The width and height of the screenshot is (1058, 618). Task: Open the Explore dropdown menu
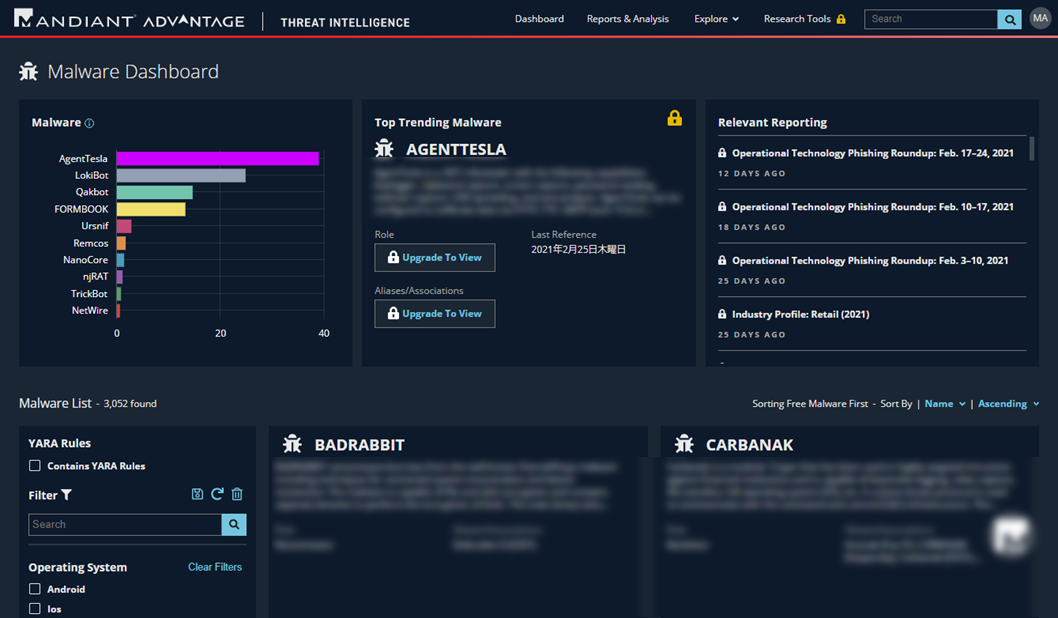coord(717,19)
